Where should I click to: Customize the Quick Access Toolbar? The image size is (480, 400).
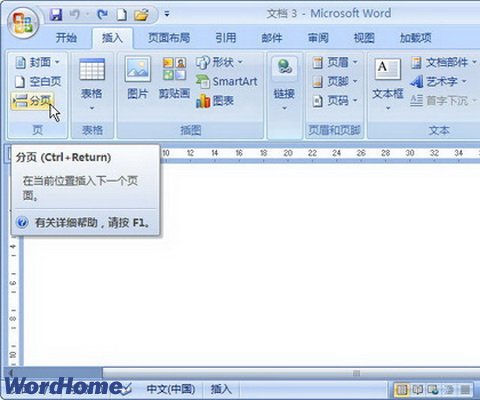click(167, 14)
